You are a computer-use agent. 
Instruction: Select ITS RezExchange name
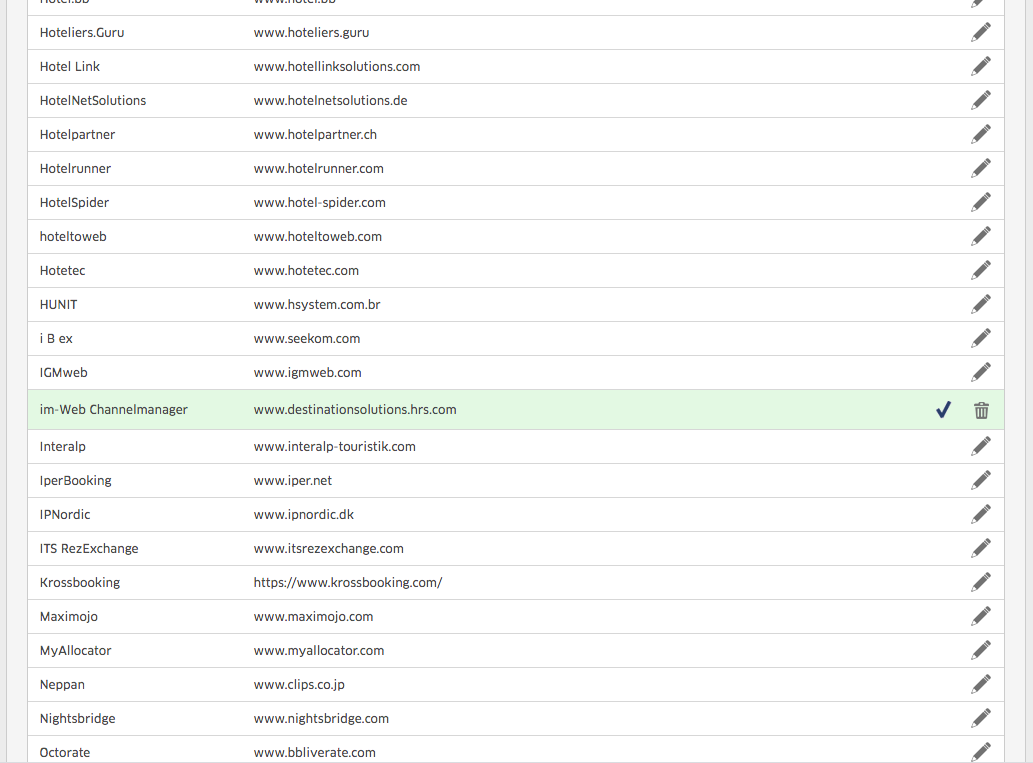(x=89, y=549)
